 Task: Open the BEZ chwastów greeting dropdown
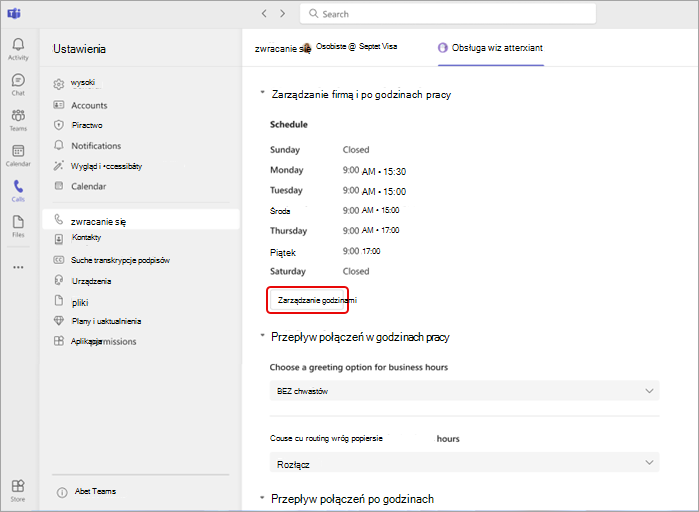(465, 391)
